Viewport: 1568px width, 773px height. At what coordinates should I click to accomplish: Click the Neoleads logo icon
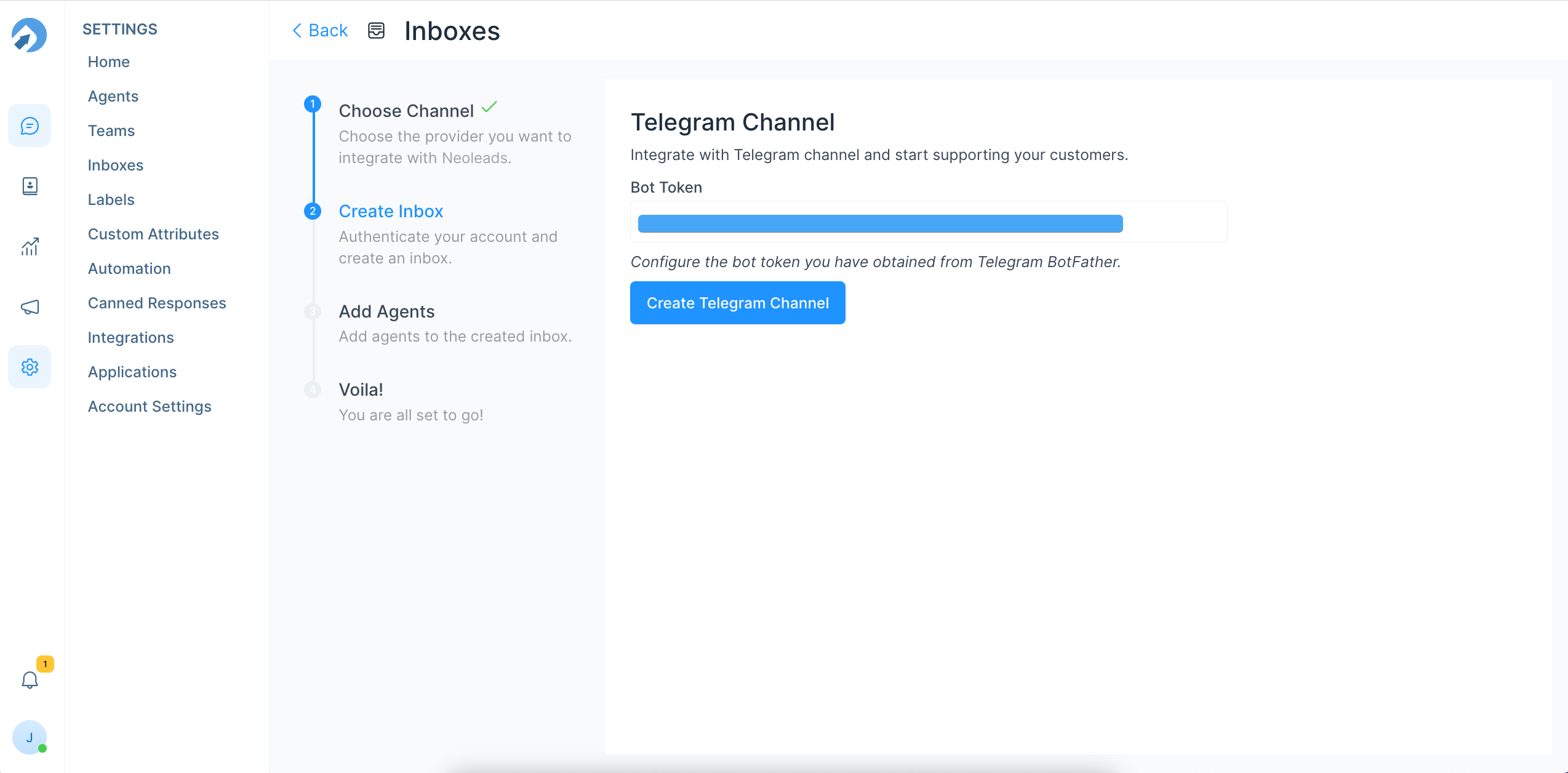click(29, 35)
